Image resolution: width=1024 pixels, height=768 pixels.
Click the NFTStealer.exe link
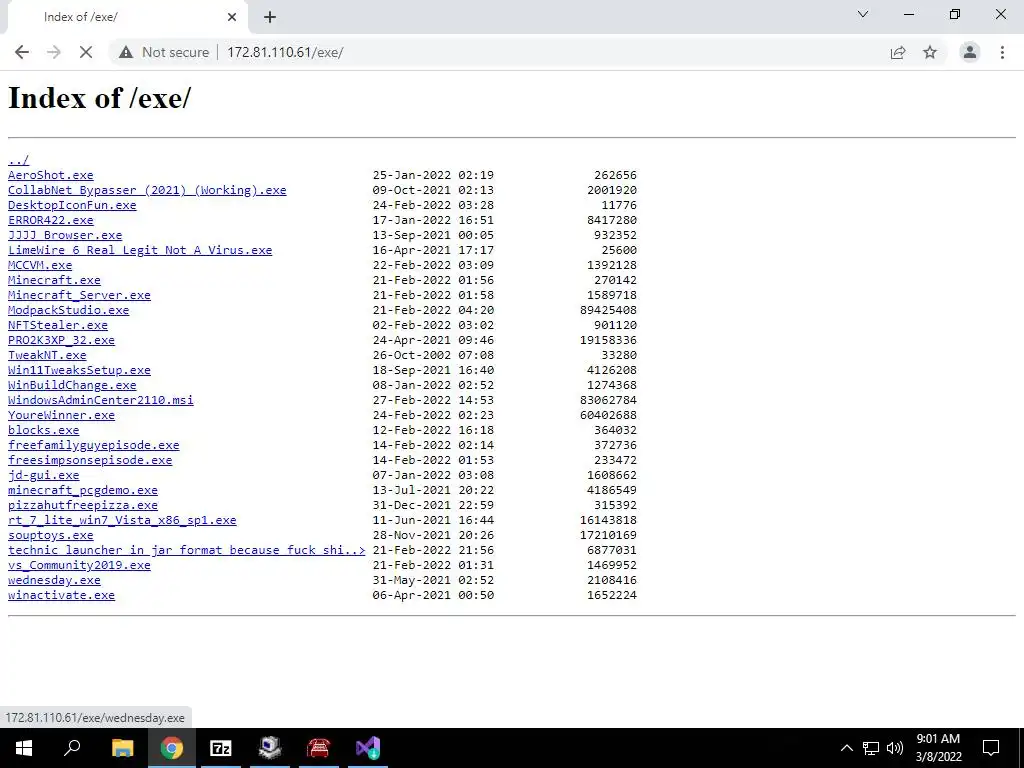point(58,325)
